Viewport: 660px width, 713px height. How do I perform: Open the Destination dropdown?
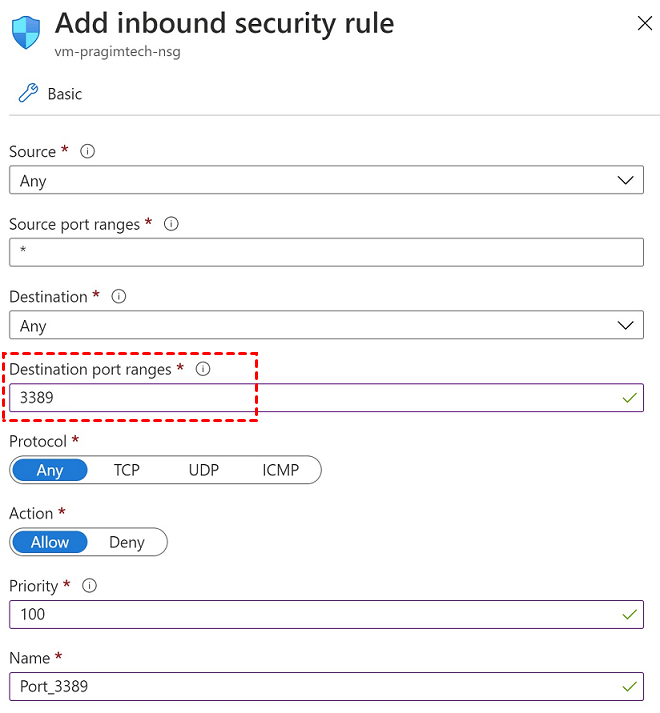326,326
